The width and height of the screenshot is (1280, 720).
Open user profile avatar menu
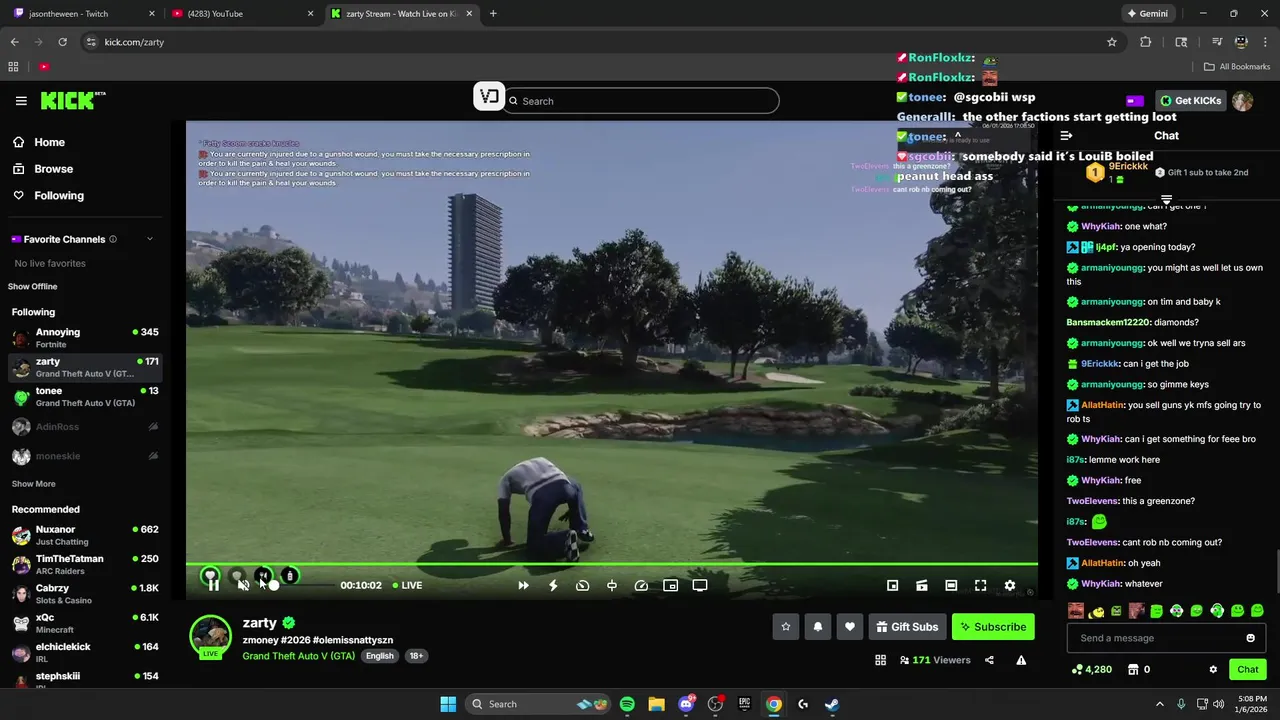1242,101
